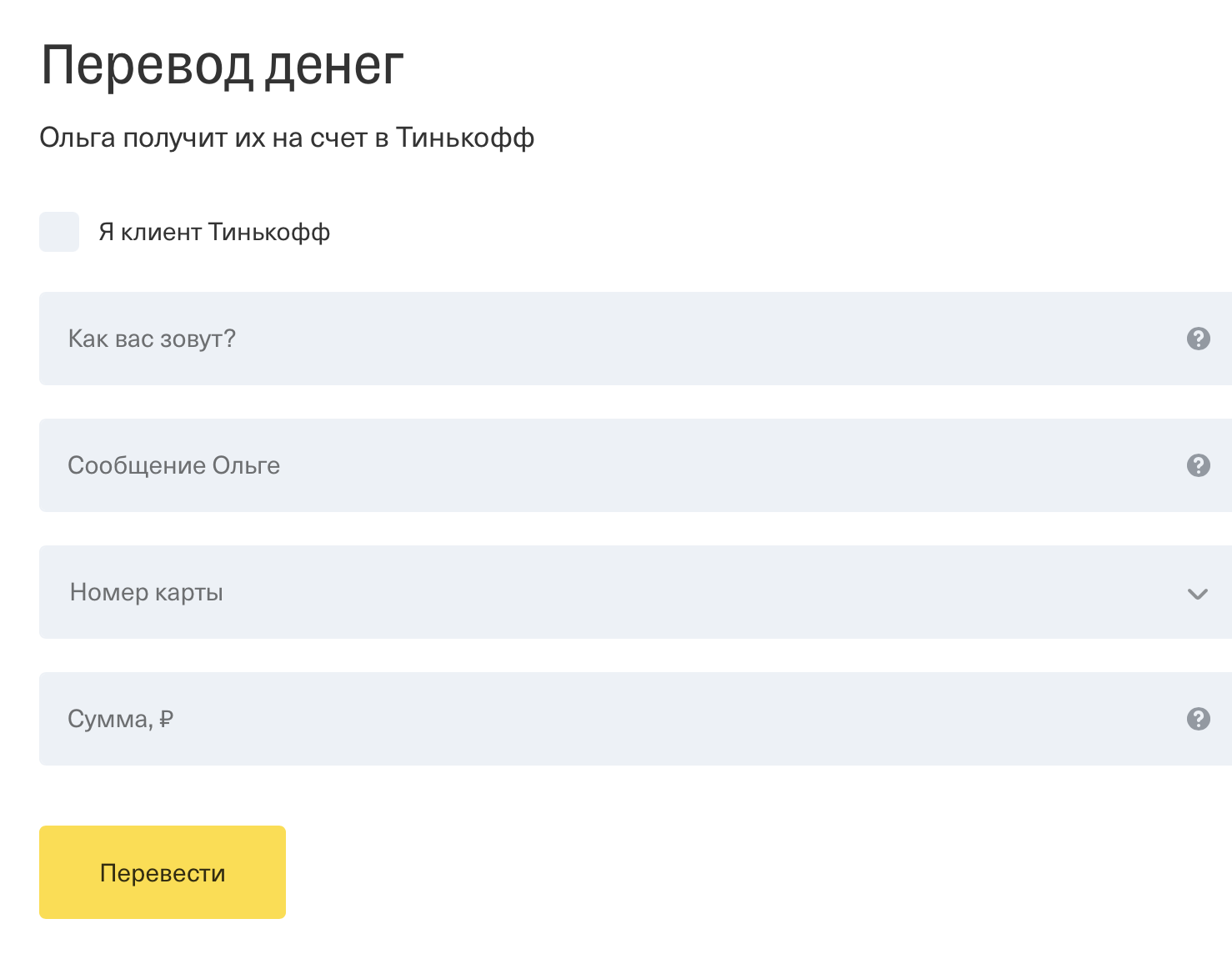Screen dimensions: 1232x959
Task: Click the Перевод денег heading
Action: click(222, 65)
